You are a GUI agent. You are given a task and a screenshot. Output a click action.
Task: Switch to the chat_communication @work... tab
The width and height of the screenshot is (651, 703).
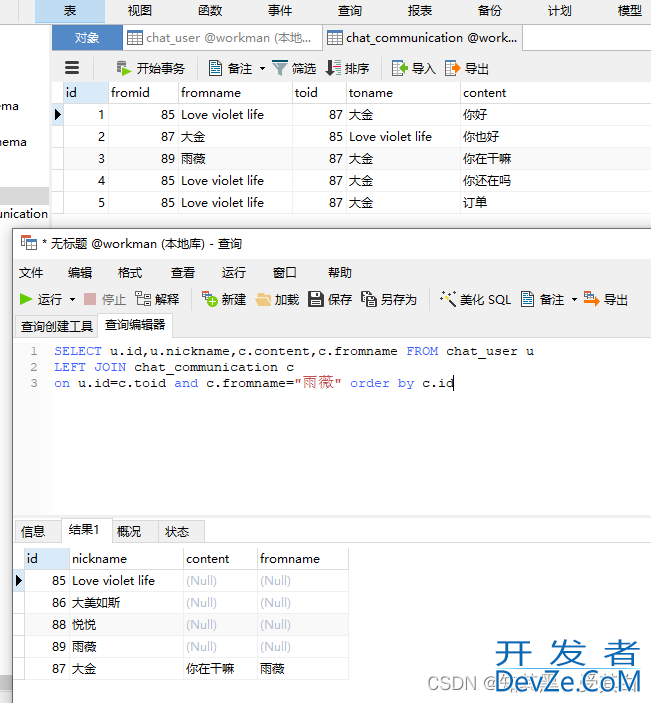(422, 38)
